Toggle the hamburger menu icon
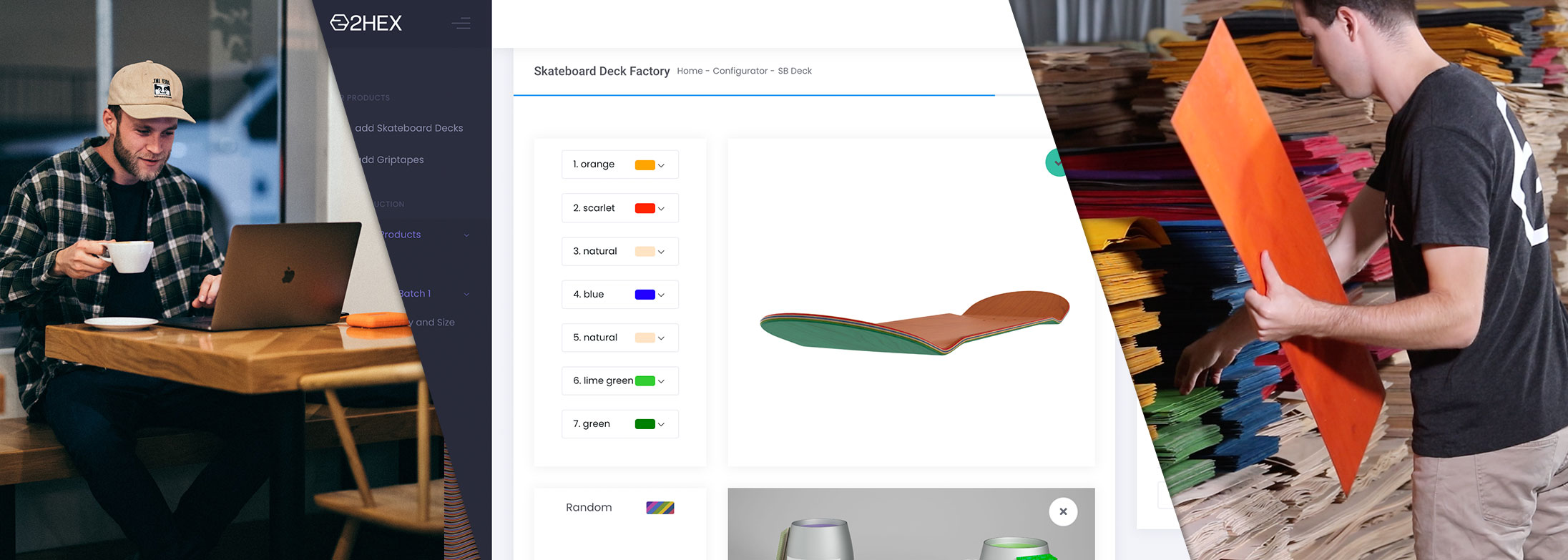The width and height of the screenshot is (1568, 560). click(x=461, y=23)
